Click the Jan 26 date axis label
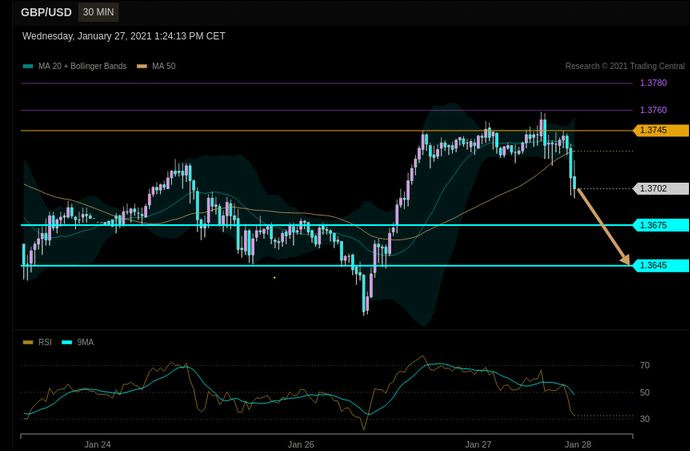 tap(301, 444)
